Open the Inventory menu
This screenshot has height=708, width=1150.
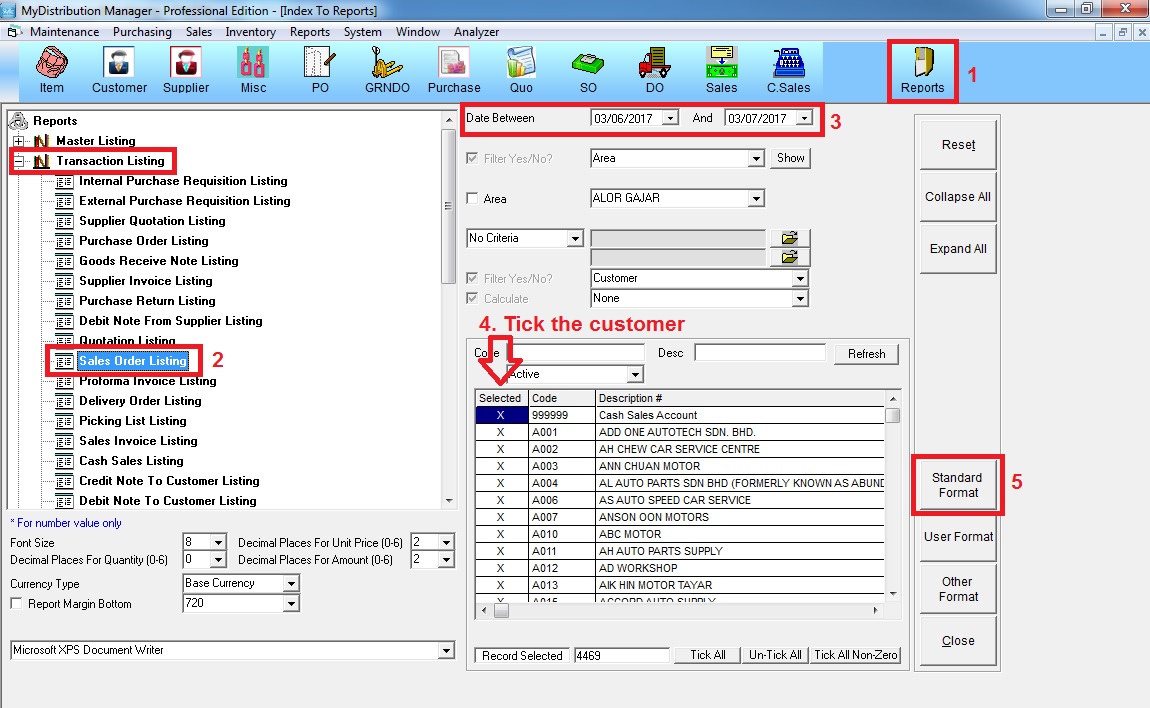[x=250, y=32]
